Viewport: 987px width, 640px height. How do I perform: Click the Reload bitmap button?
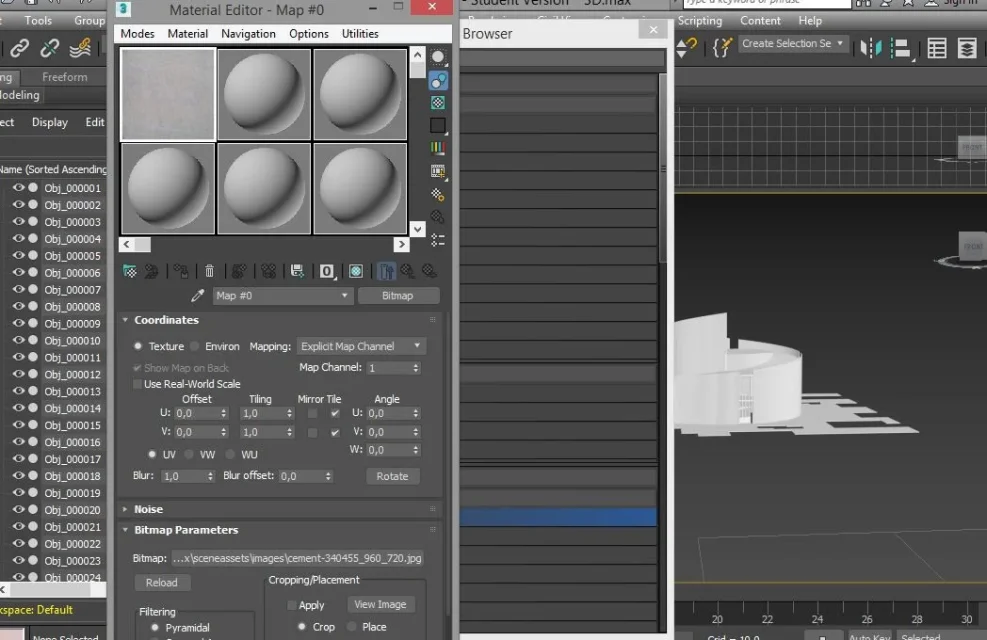coord(161,583)
